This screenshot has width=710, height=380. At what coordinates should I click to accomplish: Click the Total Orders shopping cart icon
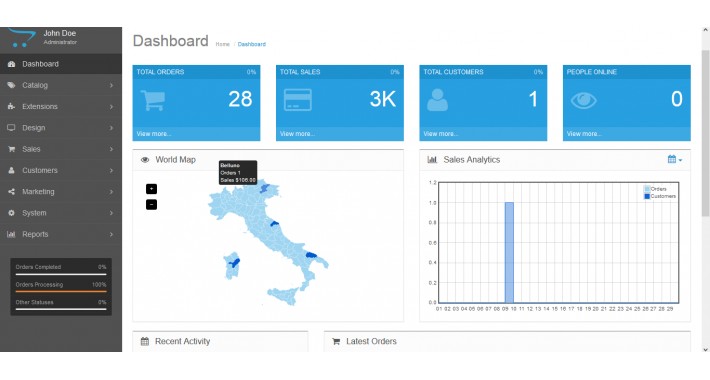(153, 100)
